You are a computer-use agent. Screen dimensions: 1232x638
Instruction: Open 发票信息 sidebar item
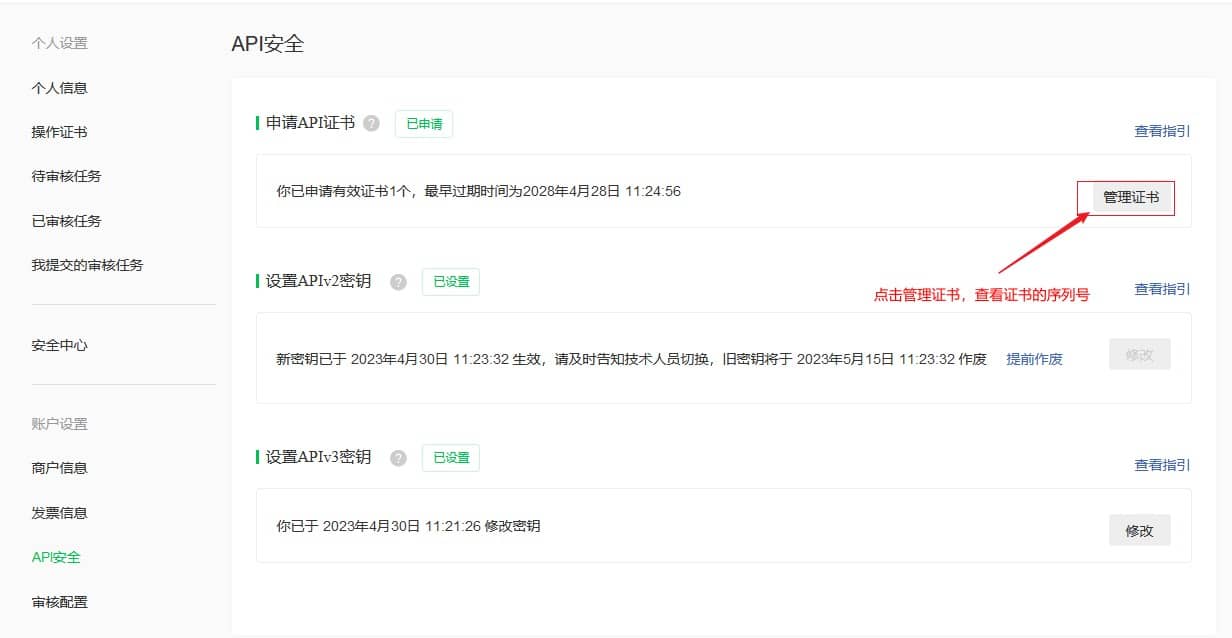[60, 513]
